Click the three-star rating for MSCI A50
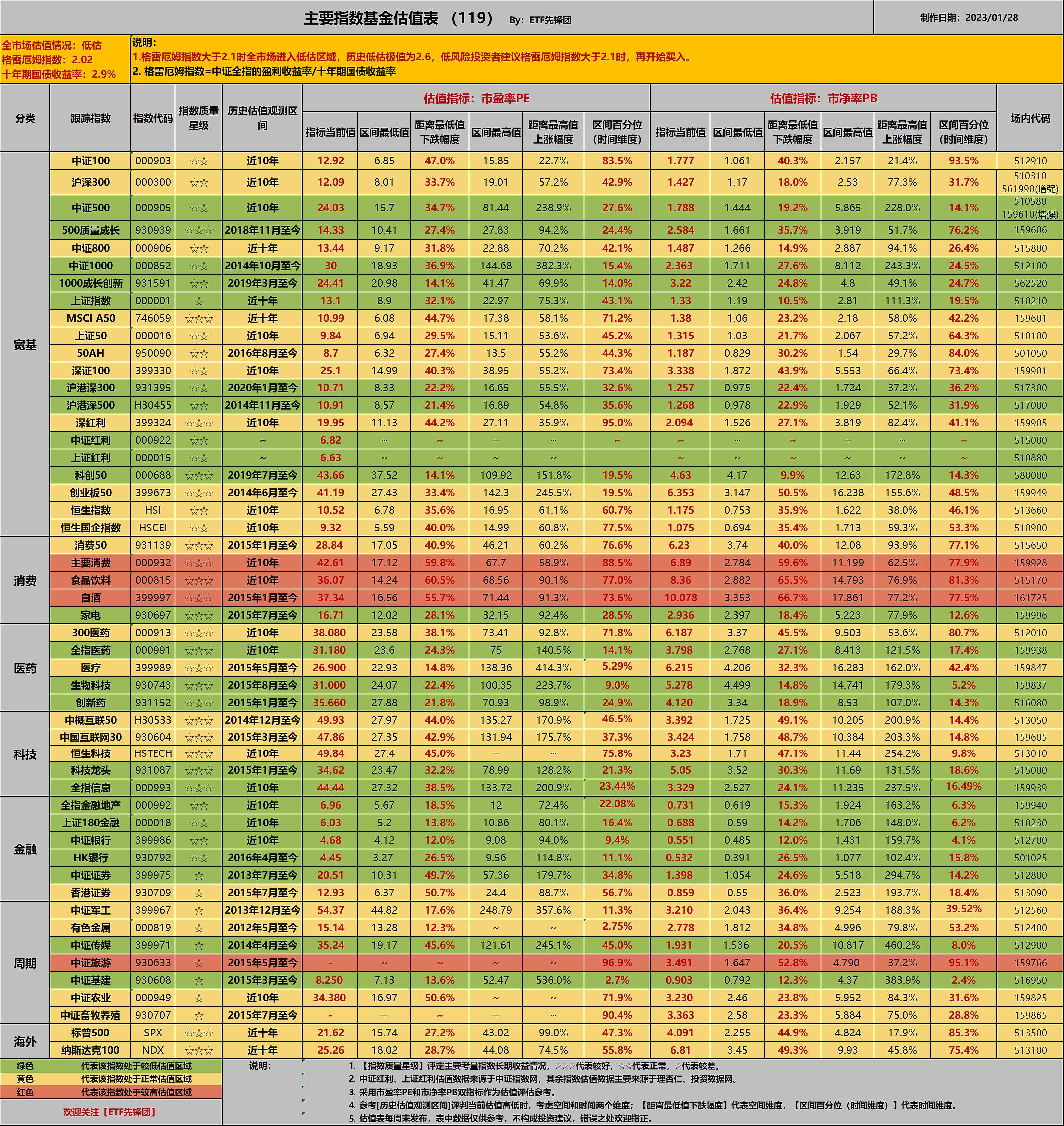Viewport: 1064px width, 1126px height. (199, 318)
